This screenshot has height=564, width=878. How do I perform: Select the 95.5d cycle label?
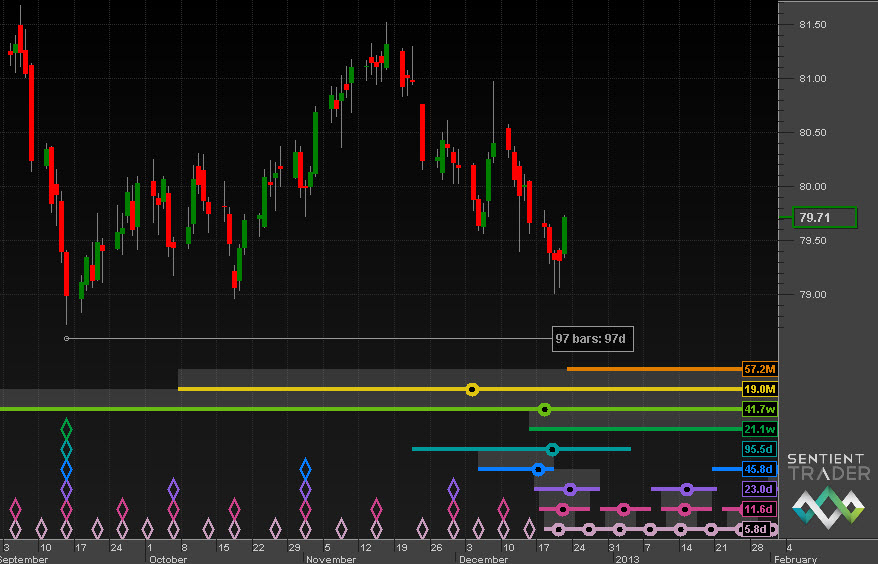(759, 449)
